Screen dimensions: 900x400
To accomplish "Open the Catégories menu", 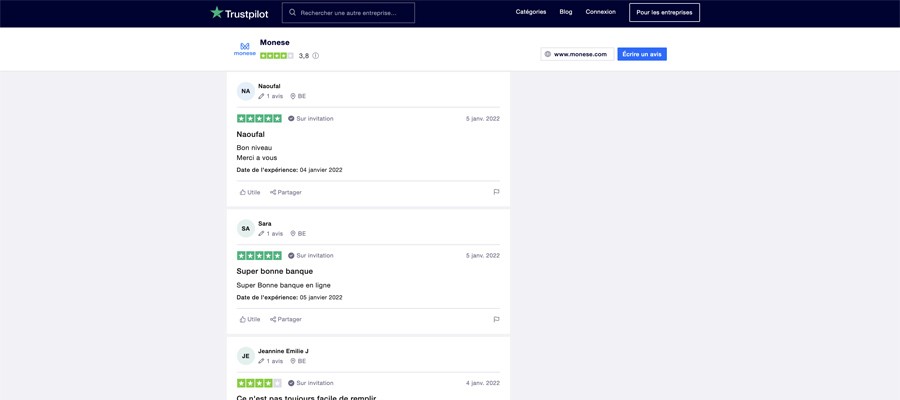I will pyautogui.click(x=531, y=12).
